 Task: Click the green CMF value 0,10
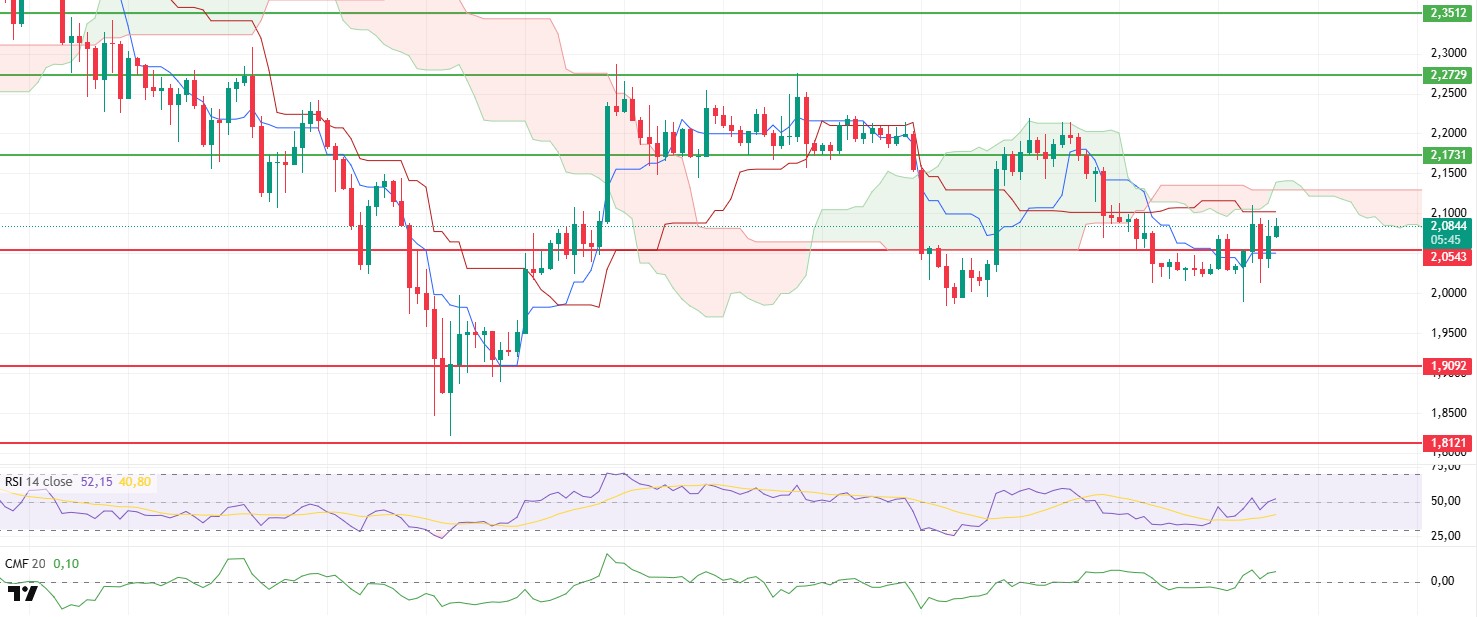pyautogui.click(x=66, y=563)
